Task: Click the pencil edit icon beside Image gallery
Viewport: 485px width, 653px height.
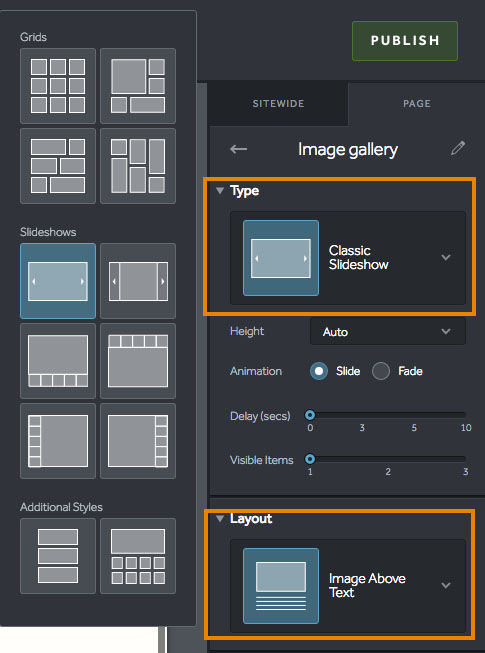Action: (x=458, y=148)
